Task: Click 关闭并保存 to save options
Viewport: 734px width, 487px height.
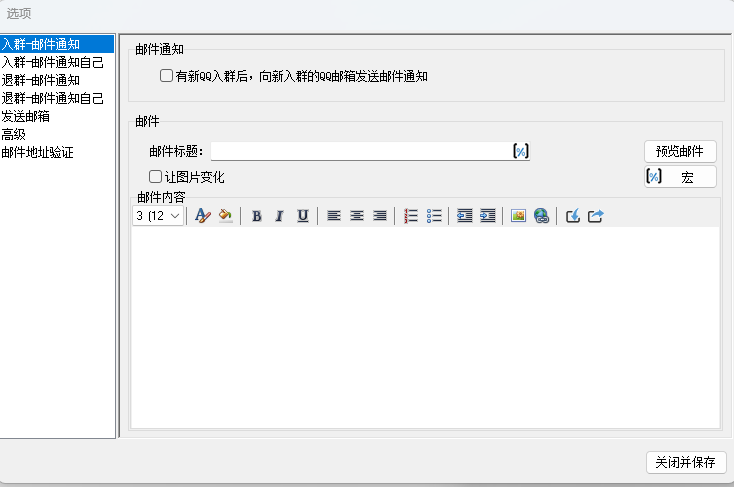Action: [686, 462]
